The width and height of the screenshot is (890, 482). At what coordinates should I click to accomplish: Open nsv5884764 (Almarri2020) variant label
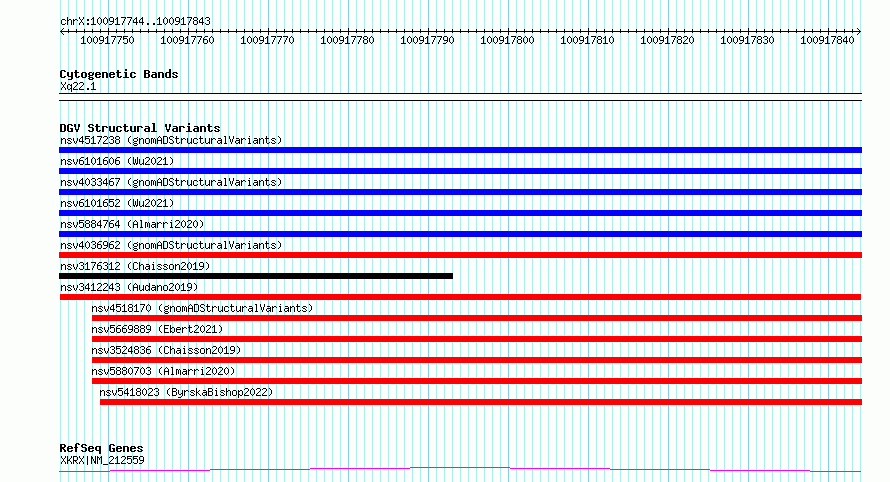click(132, 224)
